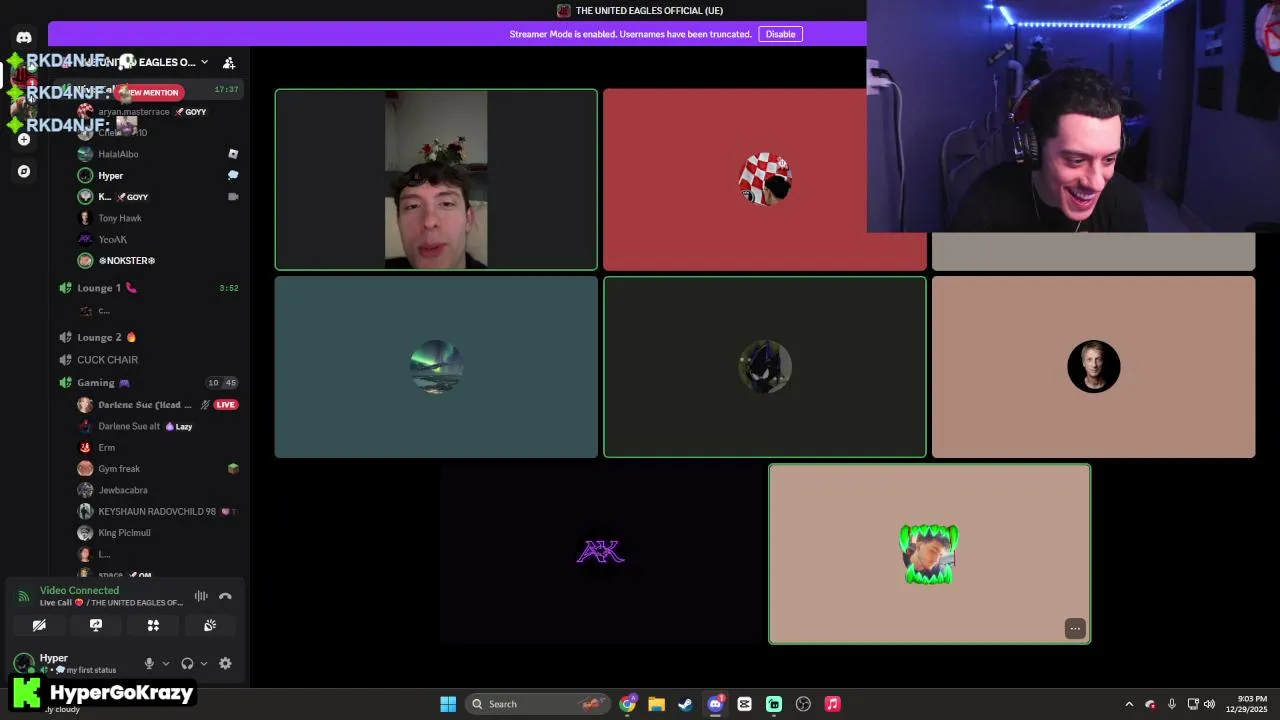Select the green-framed avatar call tile
Screen dimensions: 1280x720
[929, 554]
